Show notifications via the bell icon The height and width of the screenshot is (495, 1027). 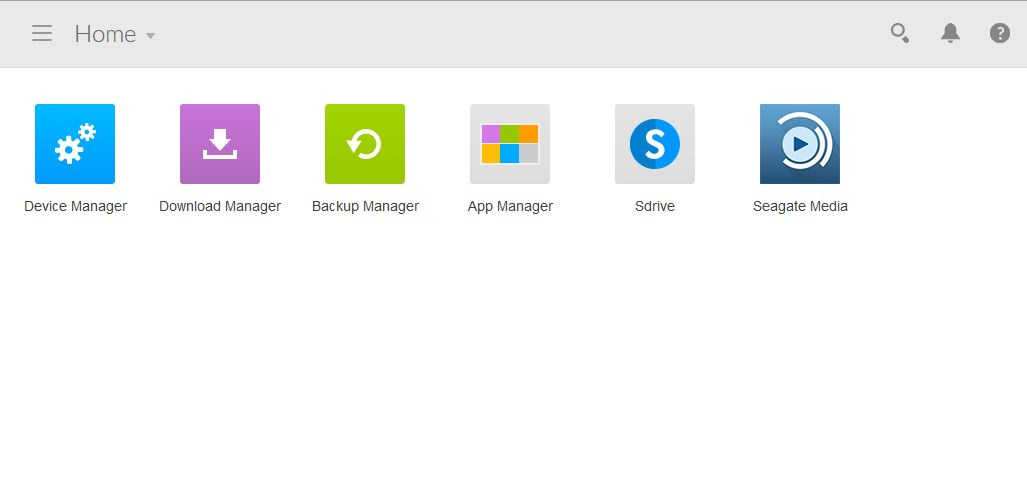[950, 33]
